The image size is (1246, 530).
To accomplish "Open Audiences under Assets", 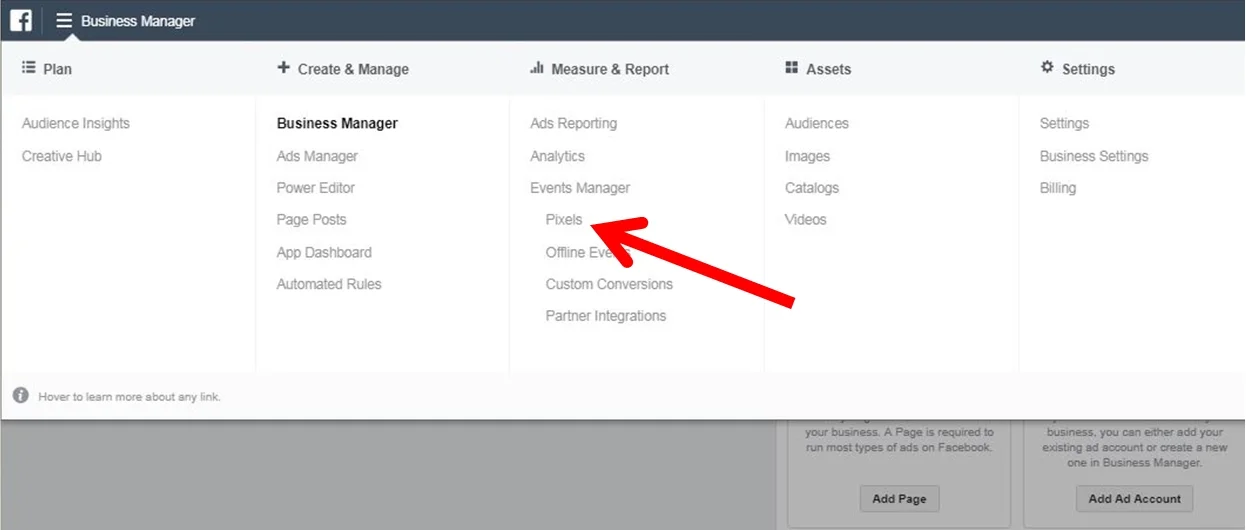I will (817, 123).
